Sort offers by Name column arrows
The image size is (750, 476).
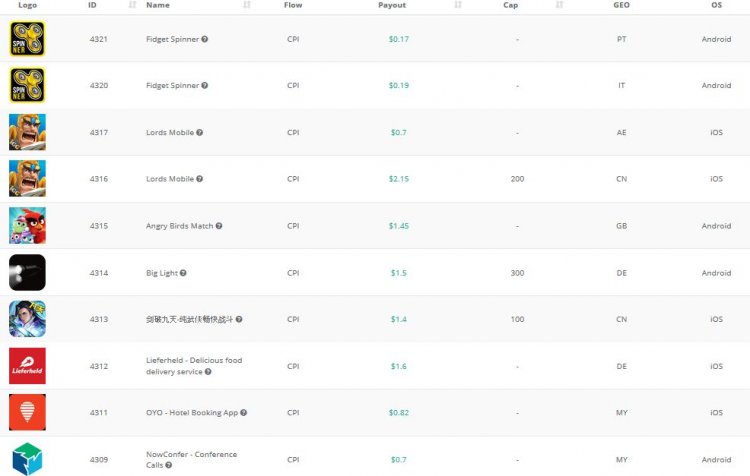(x=247, y=5)
